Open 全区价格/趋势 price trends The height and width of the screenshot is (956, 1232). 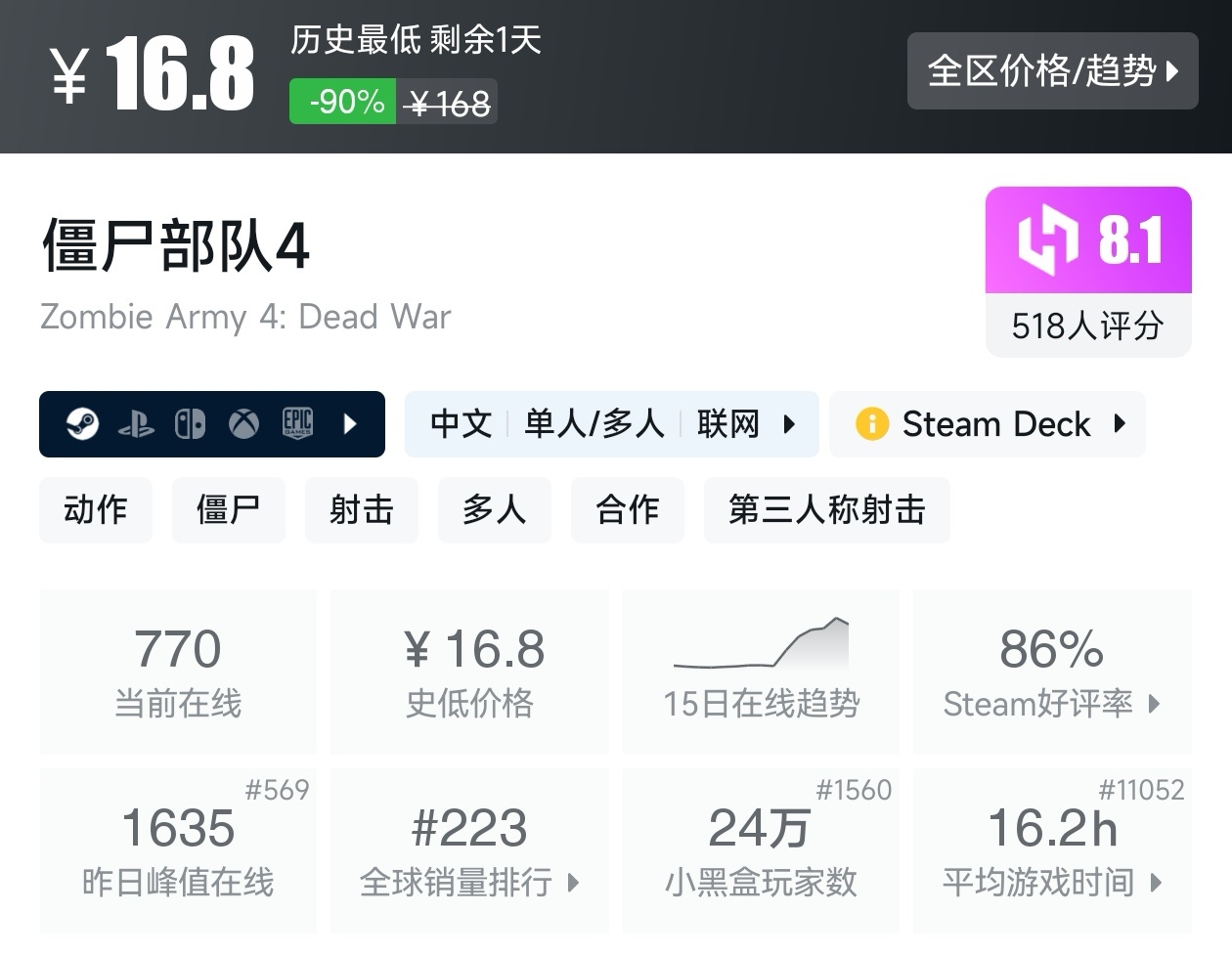pyautogui.click(x=1052, y=70)
